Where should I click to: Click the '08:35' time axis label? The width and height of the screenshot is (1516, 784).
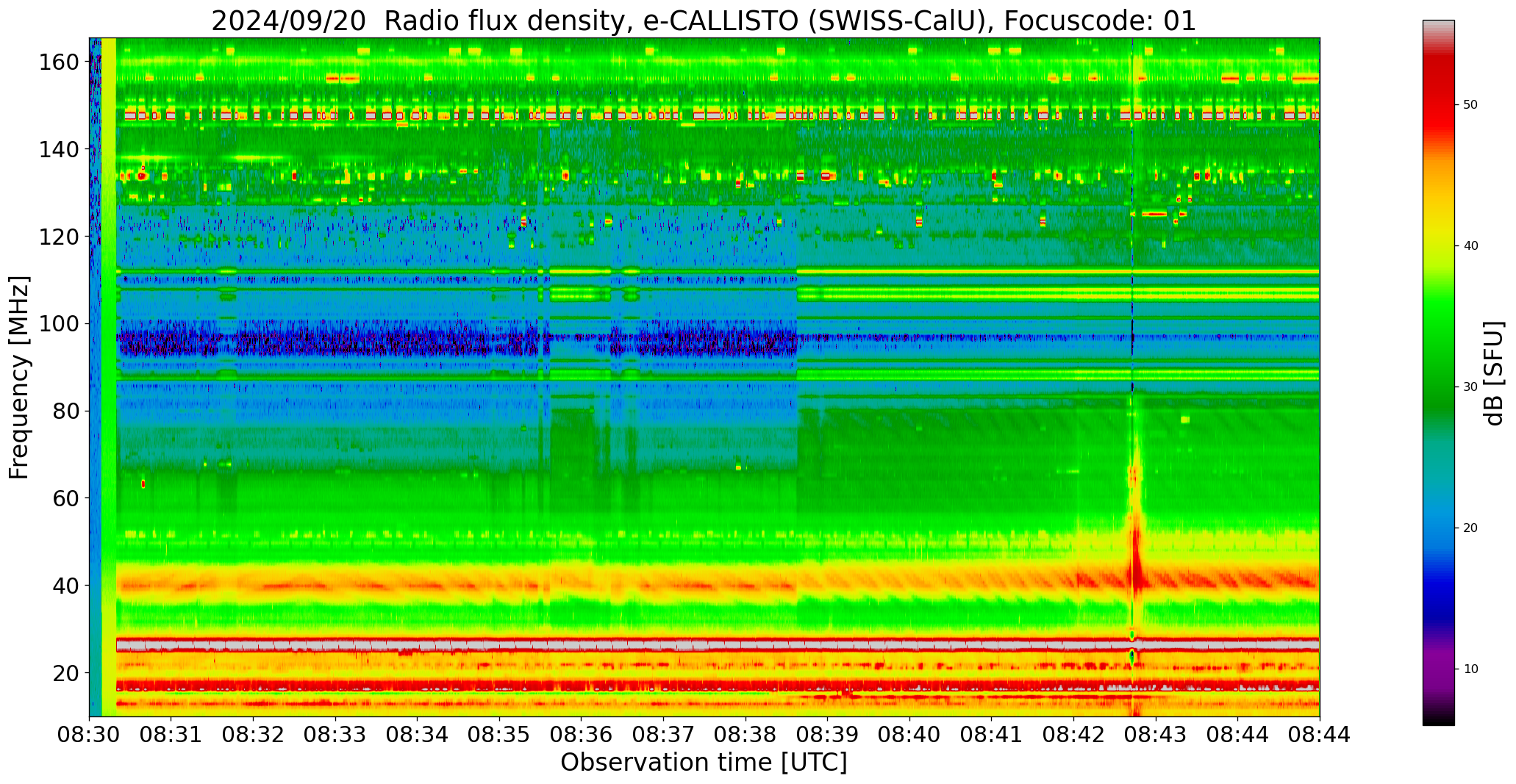[x=499, y=735]
